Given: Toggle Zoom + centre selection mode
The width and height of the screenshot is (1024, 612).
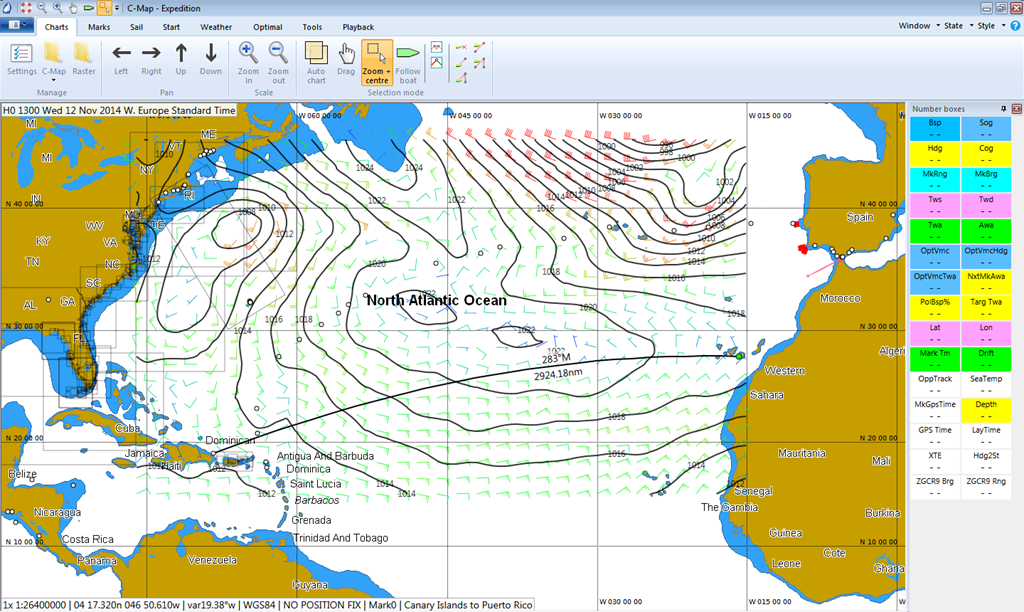Looking at the screenshot, I should click(377, 63).
